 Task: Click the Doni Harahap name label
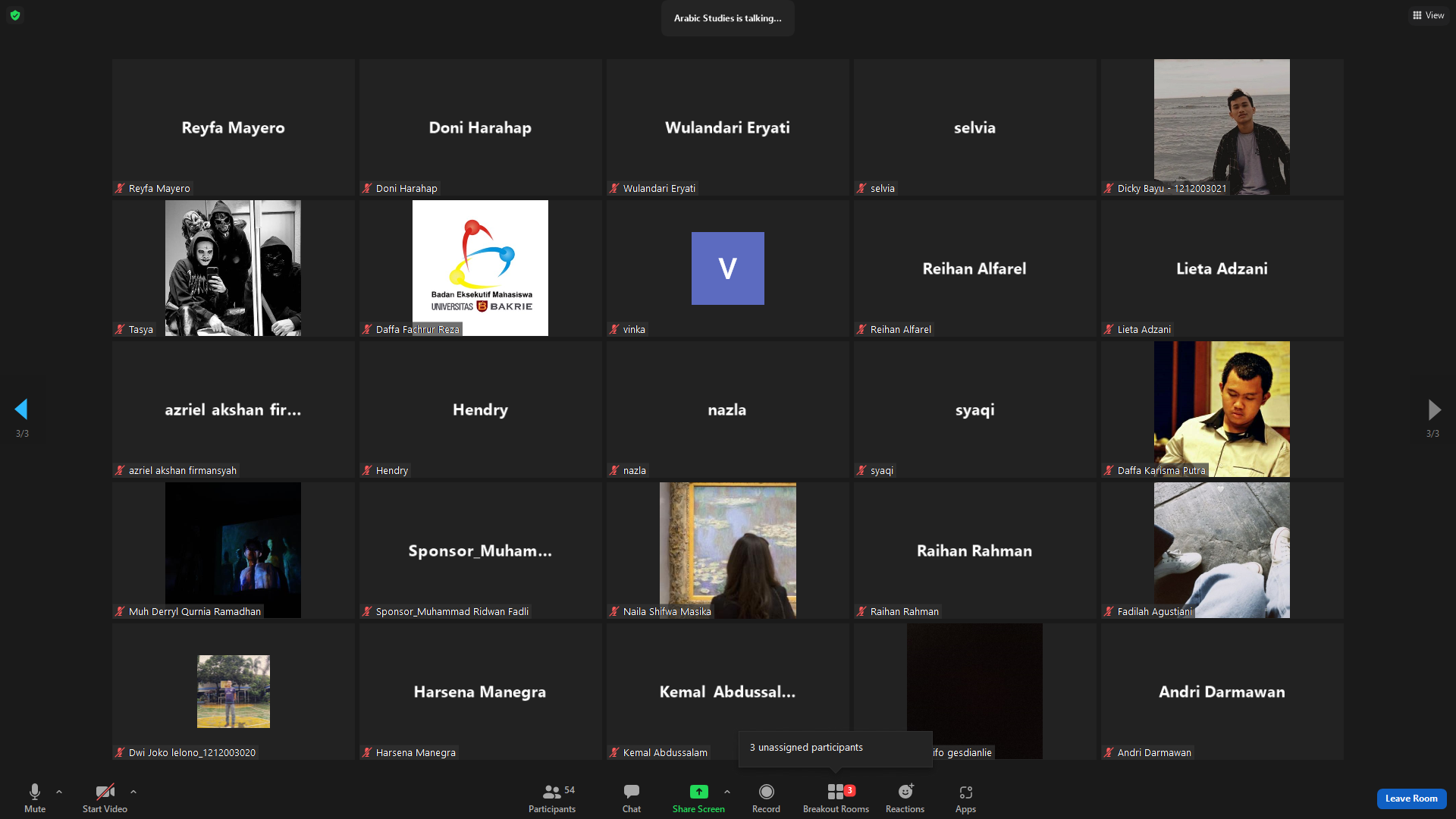point(406,188)
